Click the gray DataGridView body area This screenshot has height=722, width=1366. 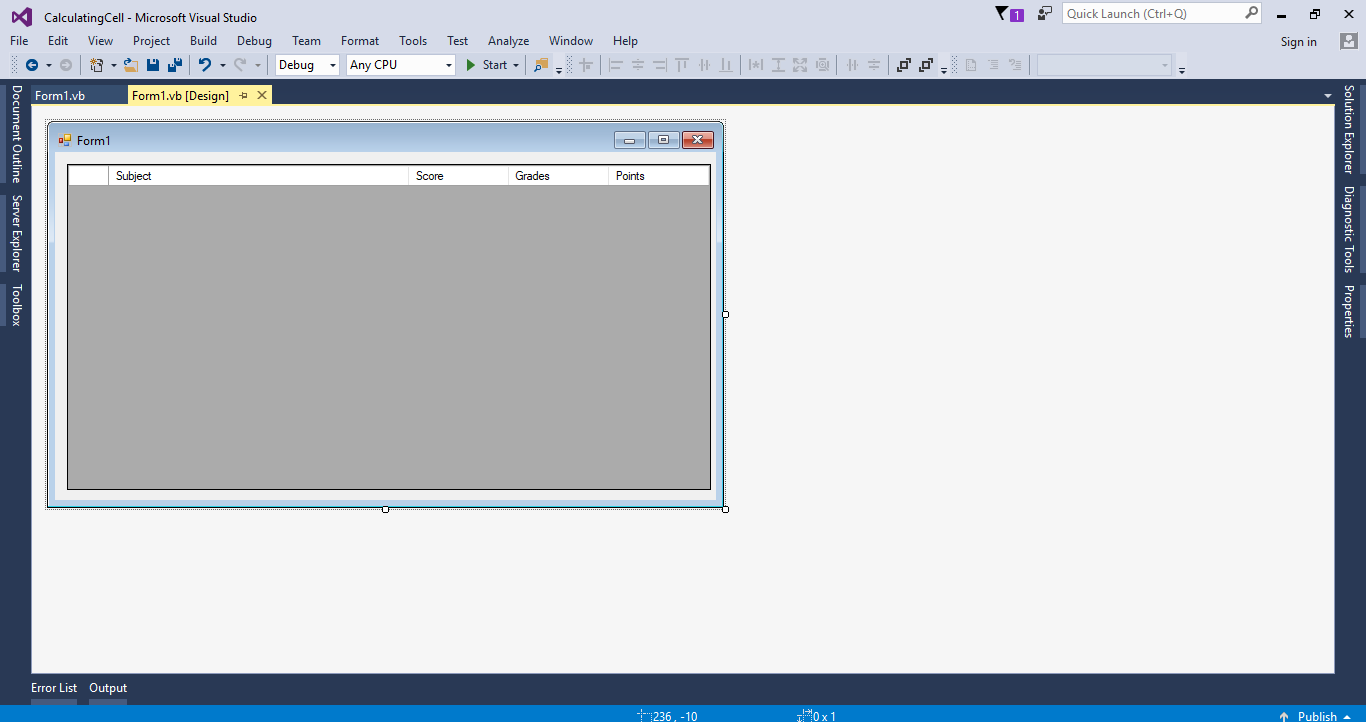tap(388, 337)
